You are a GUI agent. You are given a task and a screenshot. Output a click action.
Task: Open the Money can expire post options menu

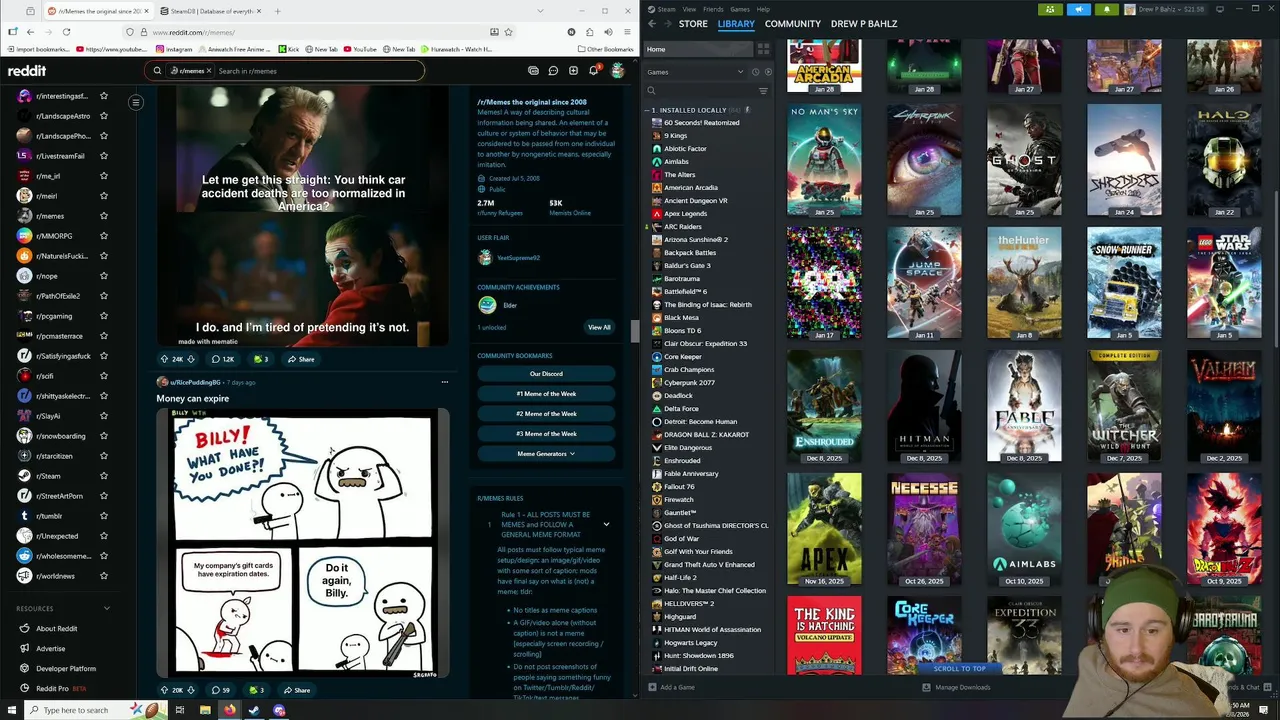[445, 382]
